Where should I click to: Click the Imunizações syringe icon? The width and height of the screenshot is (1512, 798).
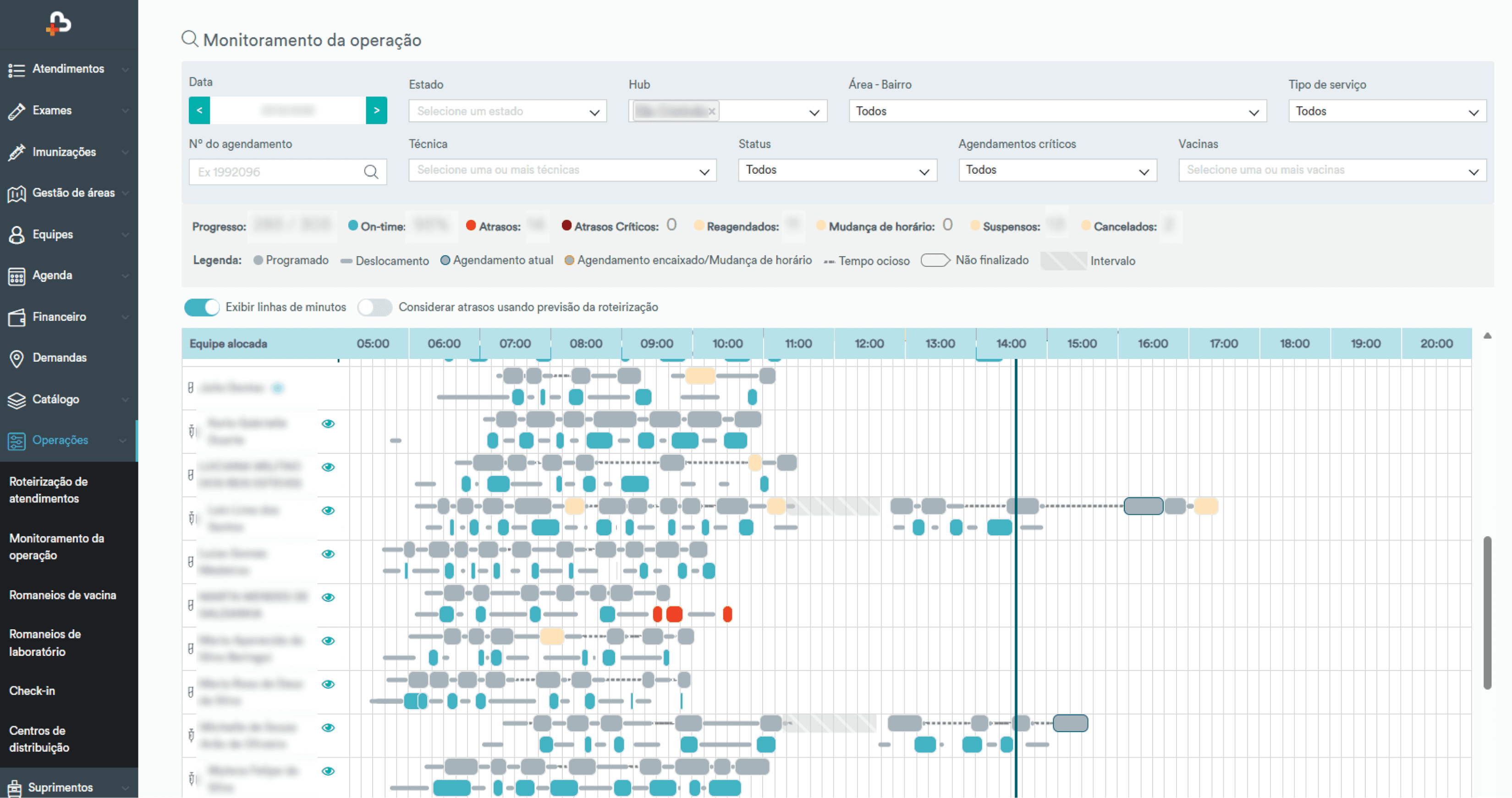click(16, 152)
